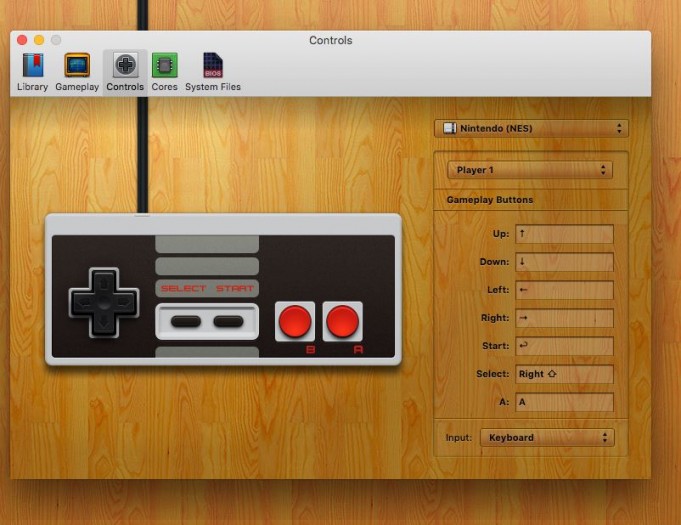The width and height of the screenshot is (681, 525).
Task: Open the System Files BIOS pane
Action: click(213, 72)
